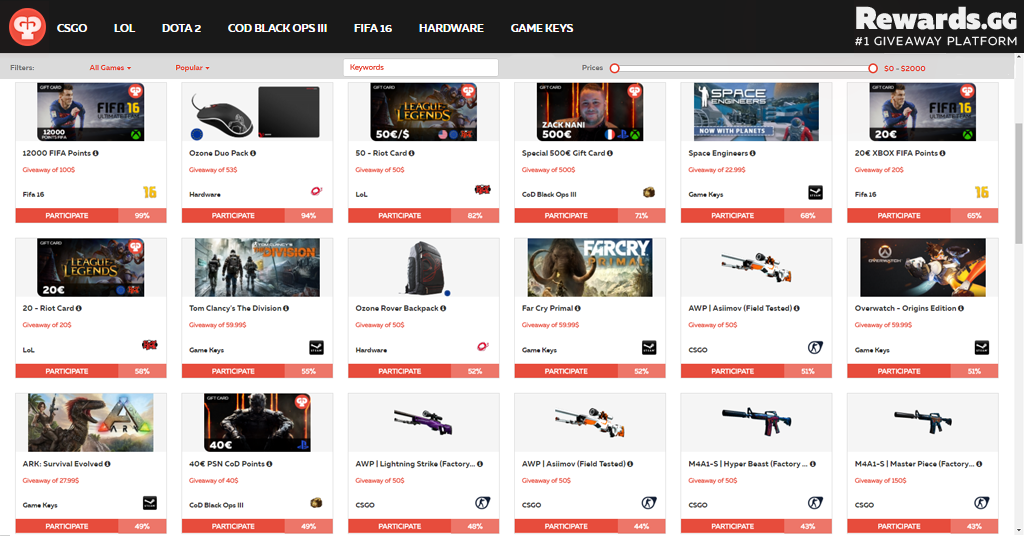Click Steam icon on Space Engineers card
The height and width of the screenshot is (536, 1024).
[815, 193]
